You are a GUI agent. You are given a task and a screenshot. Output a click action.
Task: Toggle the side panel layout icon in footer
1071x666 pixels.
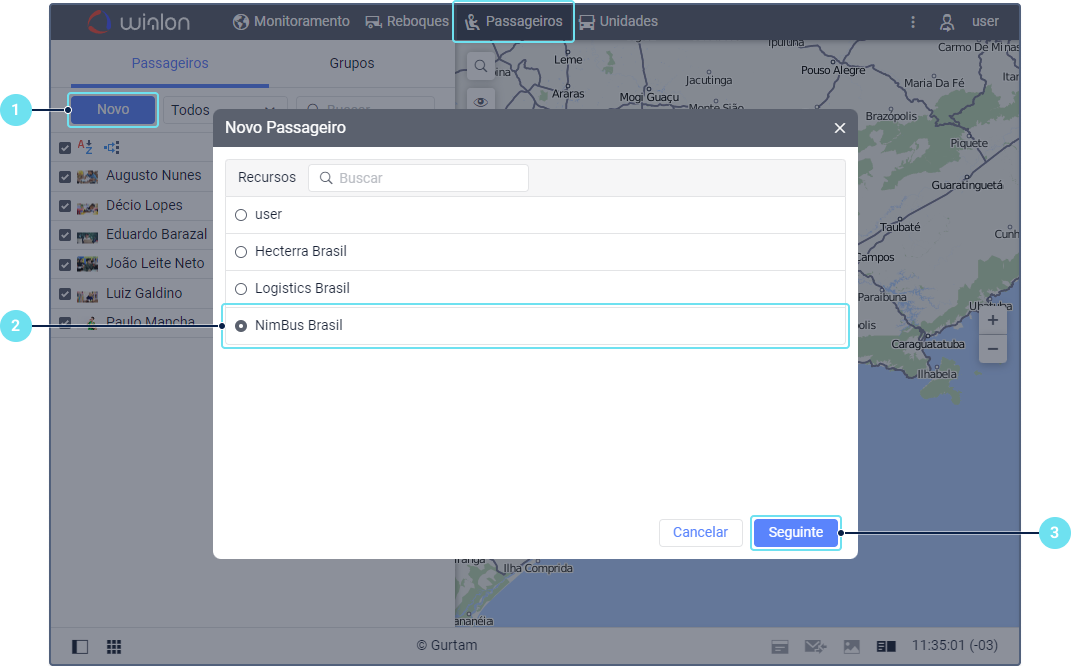(x=80, y=646)
